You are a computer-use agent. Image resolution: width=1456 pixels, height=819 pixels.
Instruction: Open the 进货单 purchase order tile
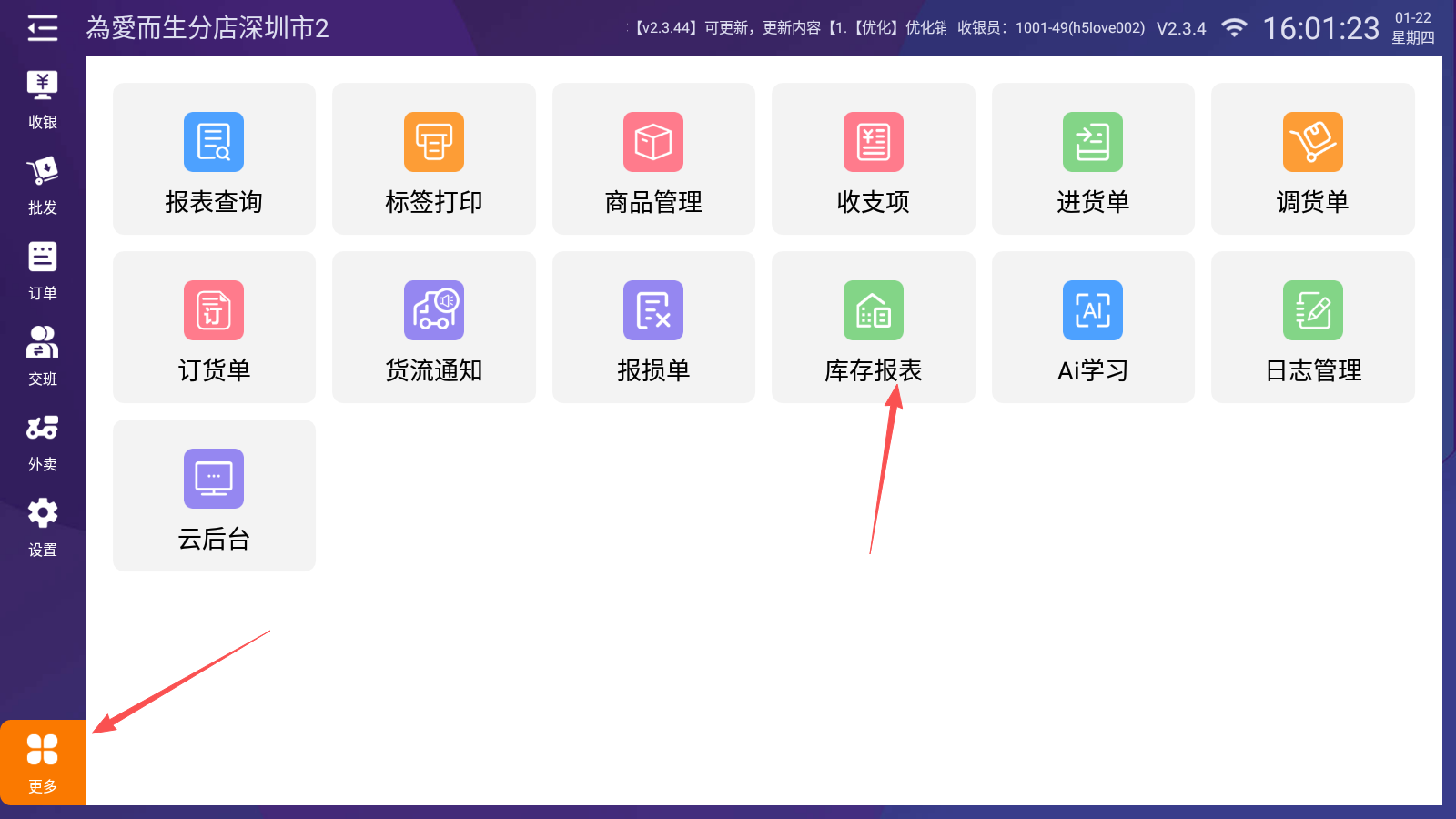click(1092, 159)
